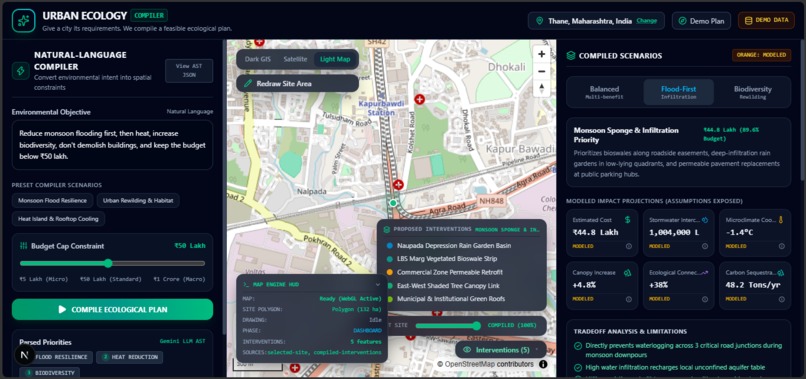Viewport: 806px width, 379px height.
Task: Click the tree icon on Canopy Increase card
Action: tap(627, 273)
